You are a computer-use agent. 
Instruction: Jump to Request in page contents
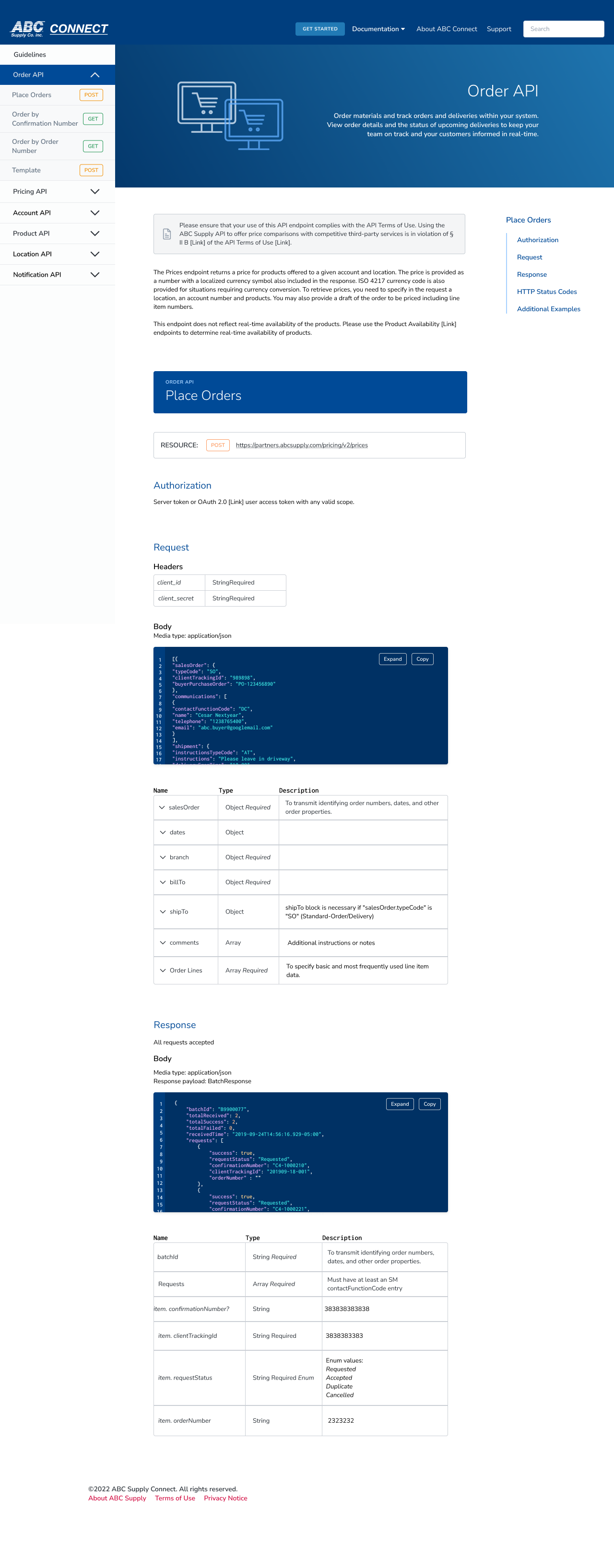(x=529, y=257)
